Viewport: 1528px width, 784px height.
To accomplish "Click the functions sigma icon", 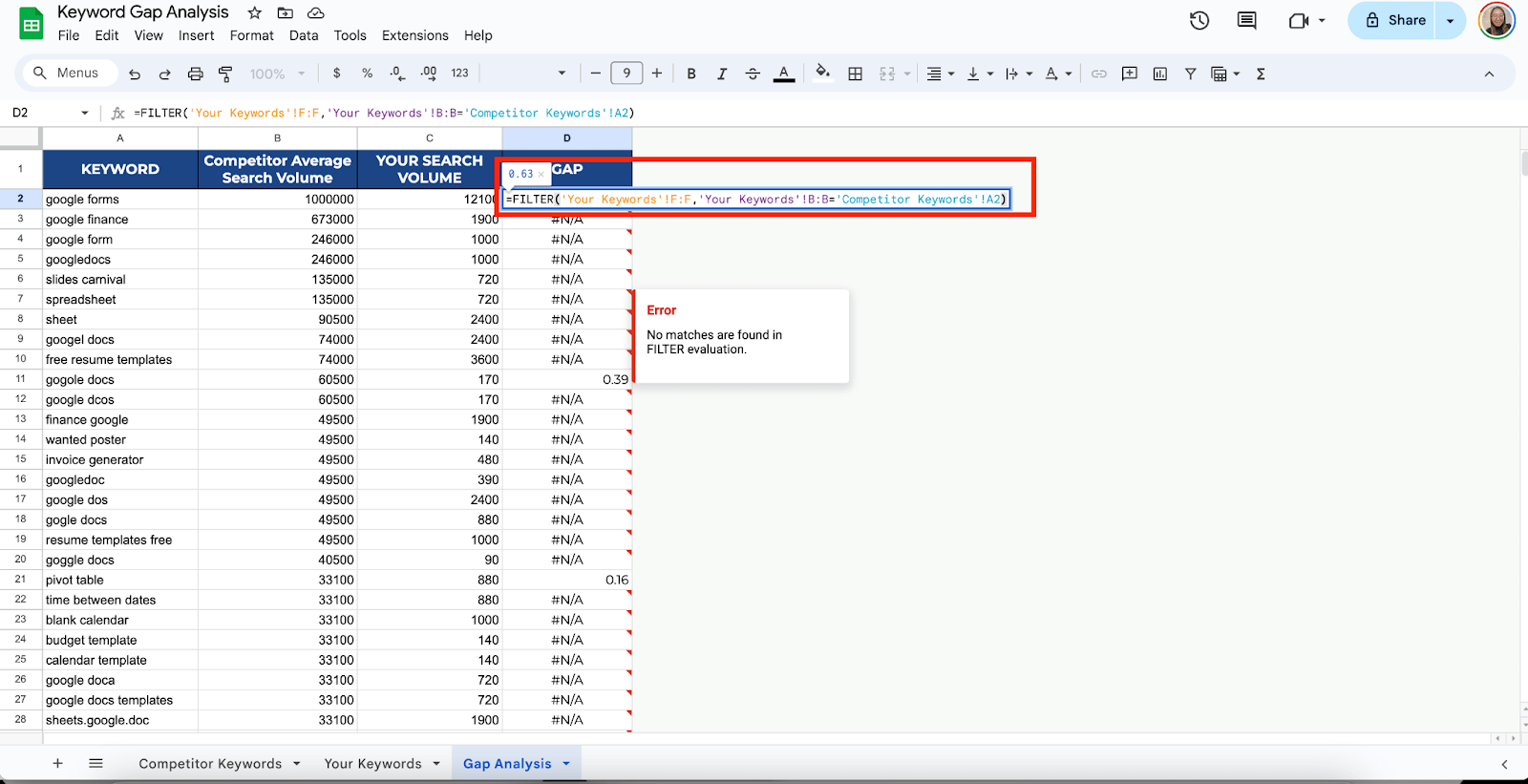I will pos(1261,74).
